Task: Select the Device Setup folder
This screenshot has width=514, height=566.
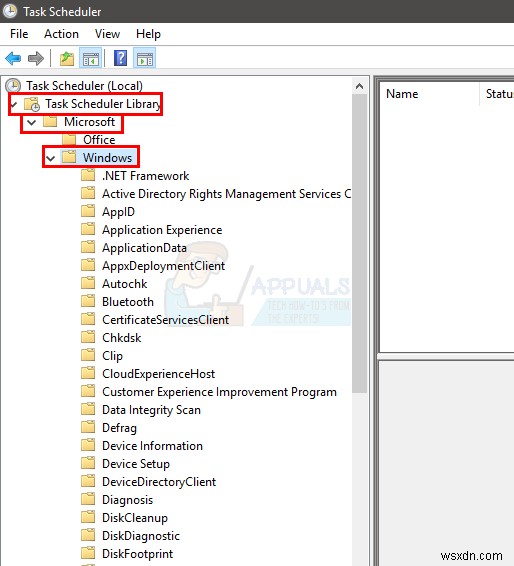Action: coord(136,464)
